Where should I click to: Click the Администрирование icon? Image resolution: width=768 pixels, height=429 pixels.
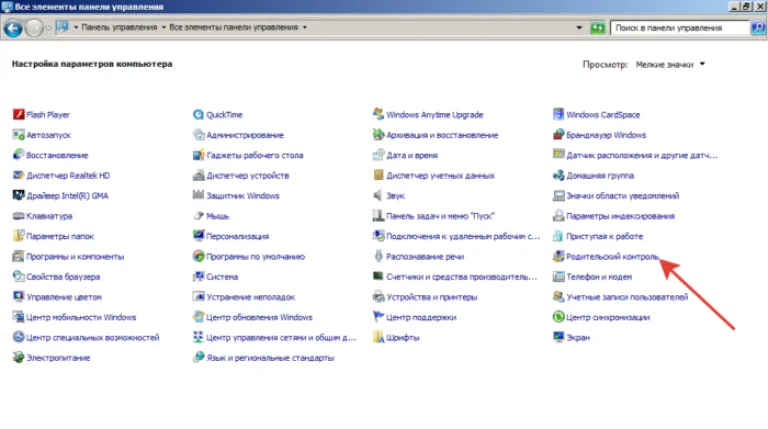tap(198, 135)
